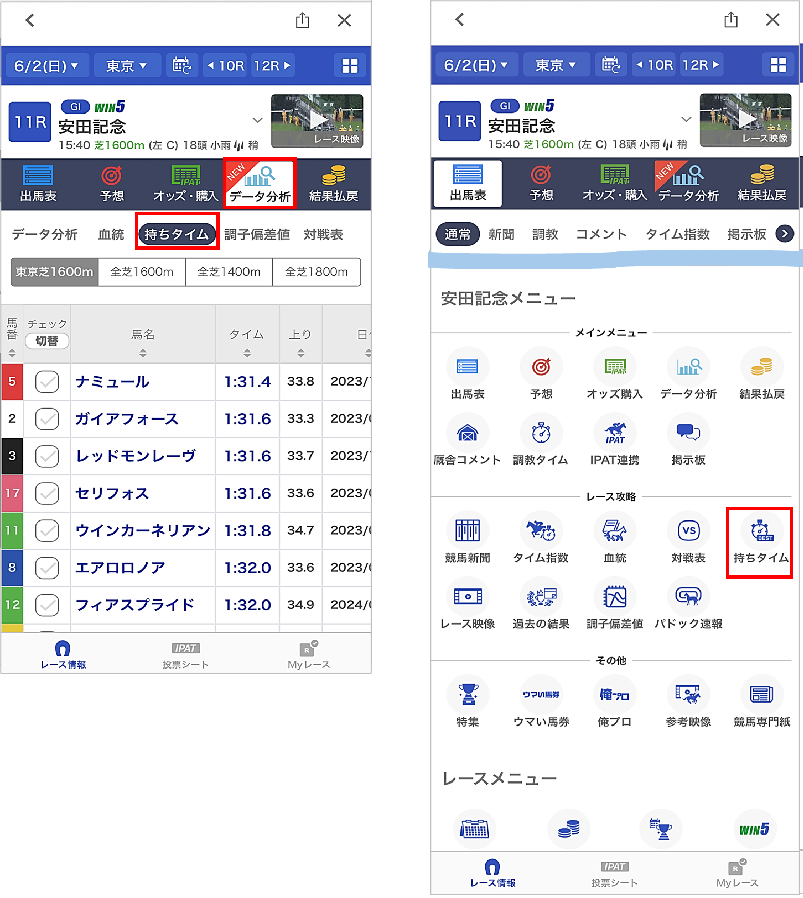Select 全芝1800m distance tab
The width and height of the screenshot is (803, 898).
(316, 272)
